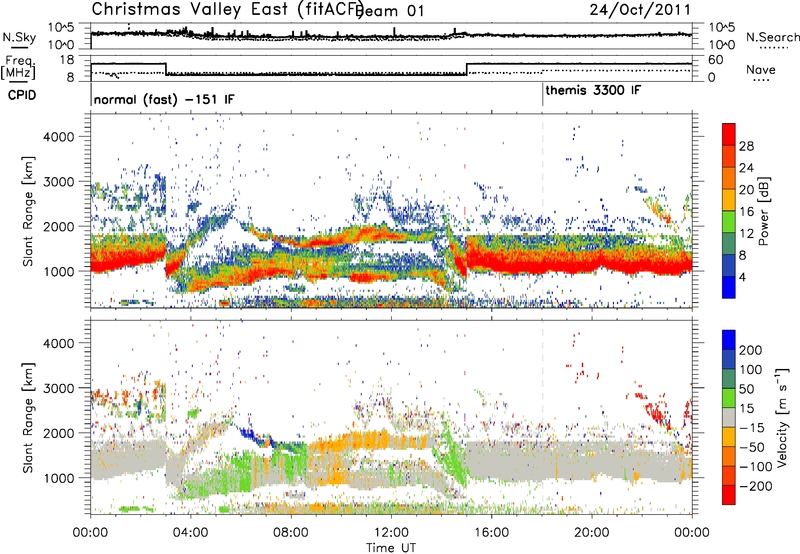
Task: Click the 20–24 dB orange power segment
Action: pyautogui.click(x=729, y=178)
